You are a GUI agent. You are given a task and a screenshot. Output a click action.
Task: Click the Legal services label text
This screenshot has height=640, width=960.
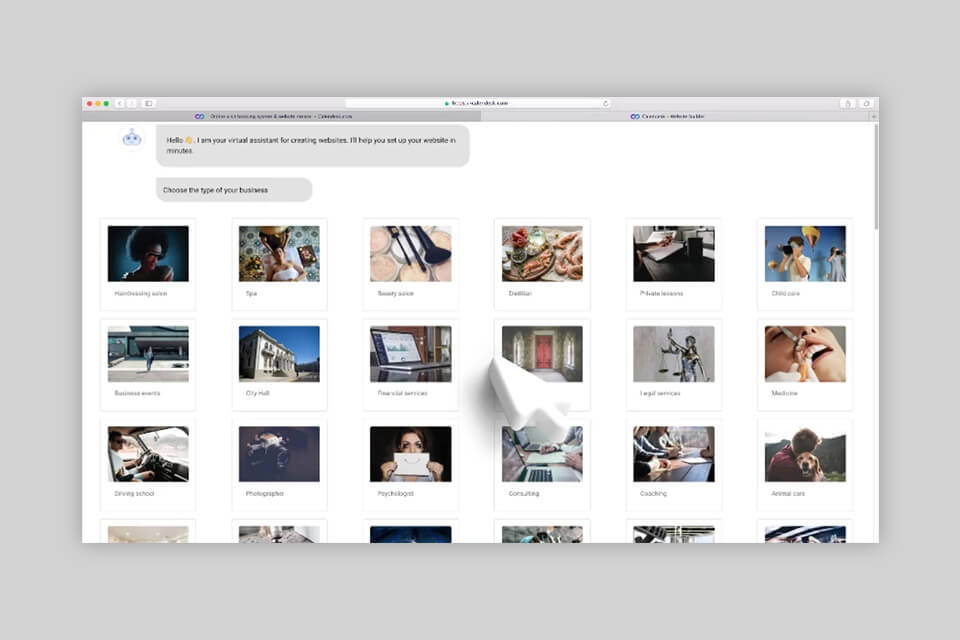[660, 393]
